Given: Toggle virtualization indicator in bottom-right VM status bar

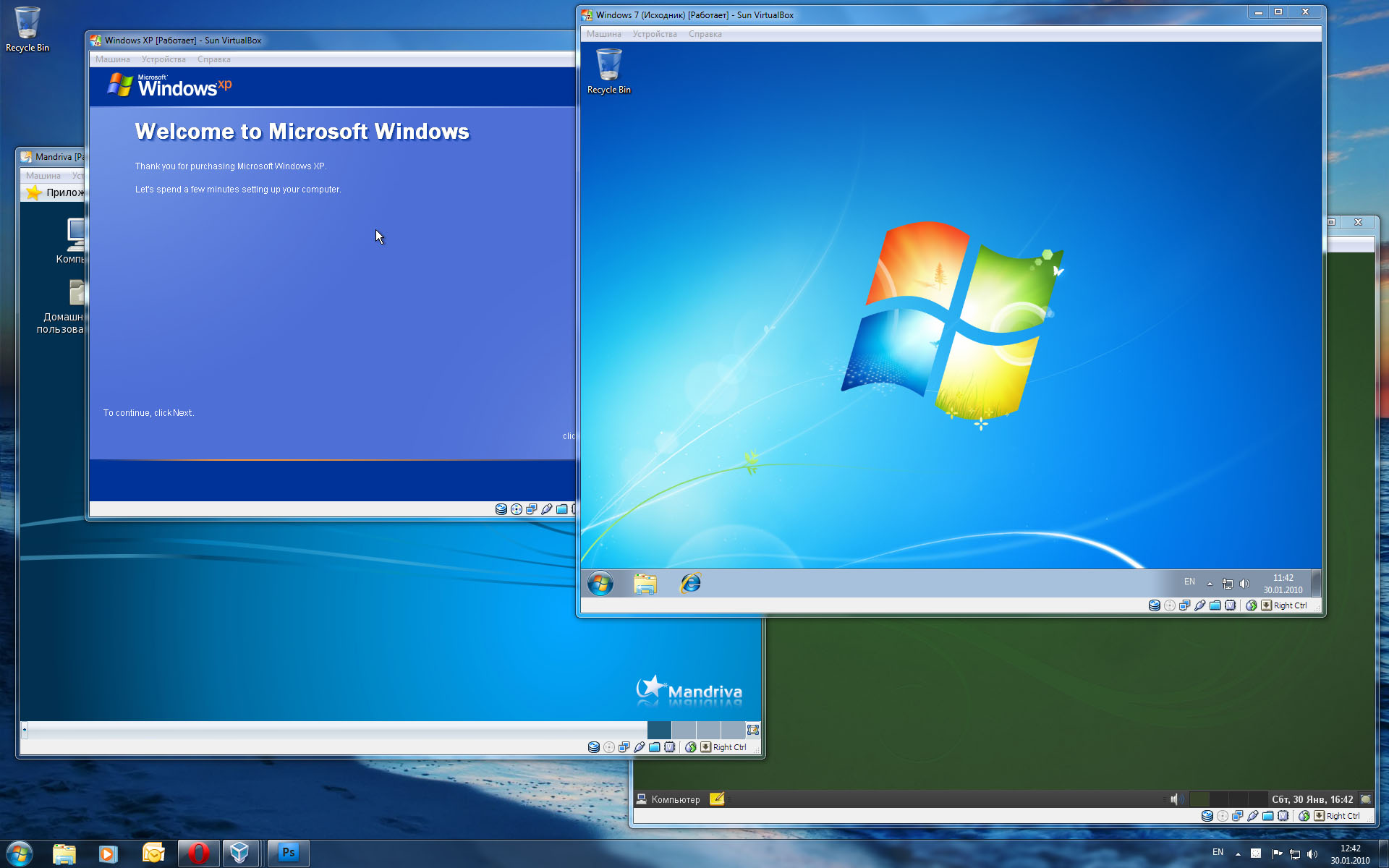Looking at the screenshot, I should (1283, 816).
